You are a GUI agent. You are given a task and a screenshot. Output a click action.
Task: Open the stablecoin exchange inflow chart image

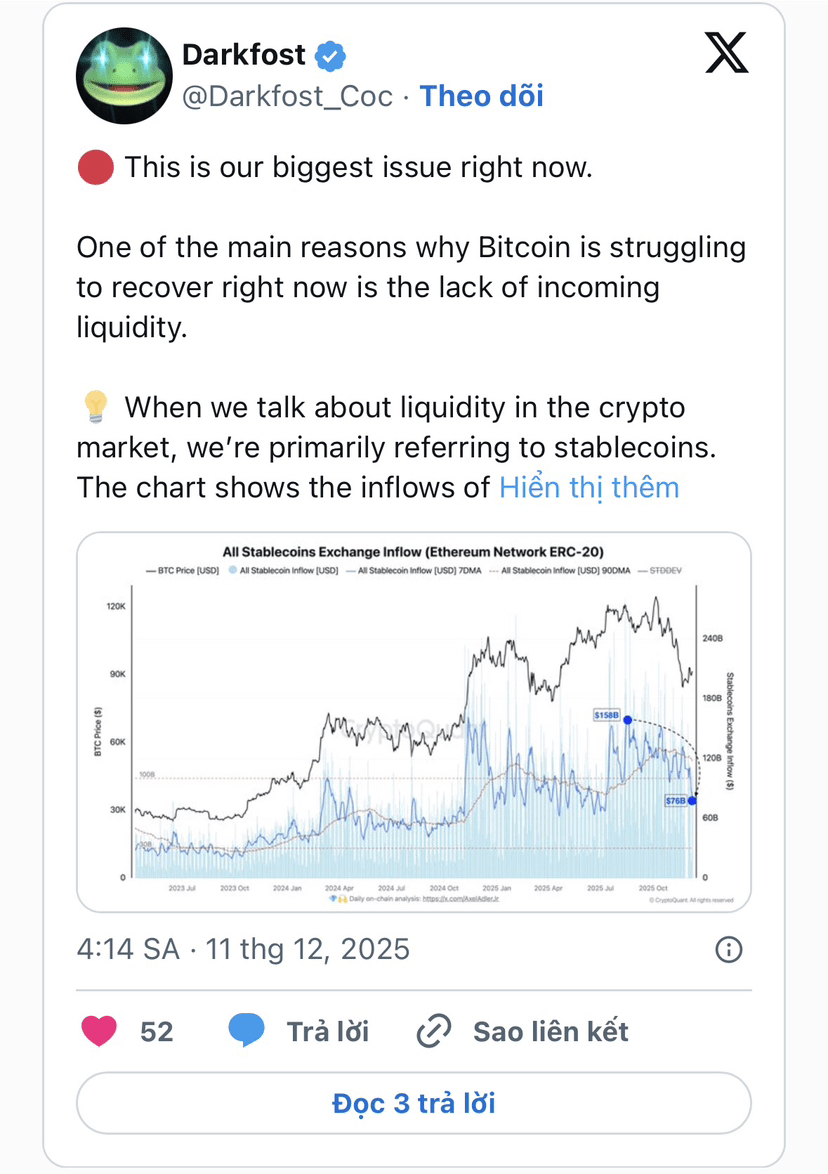(x=413, y=722)
